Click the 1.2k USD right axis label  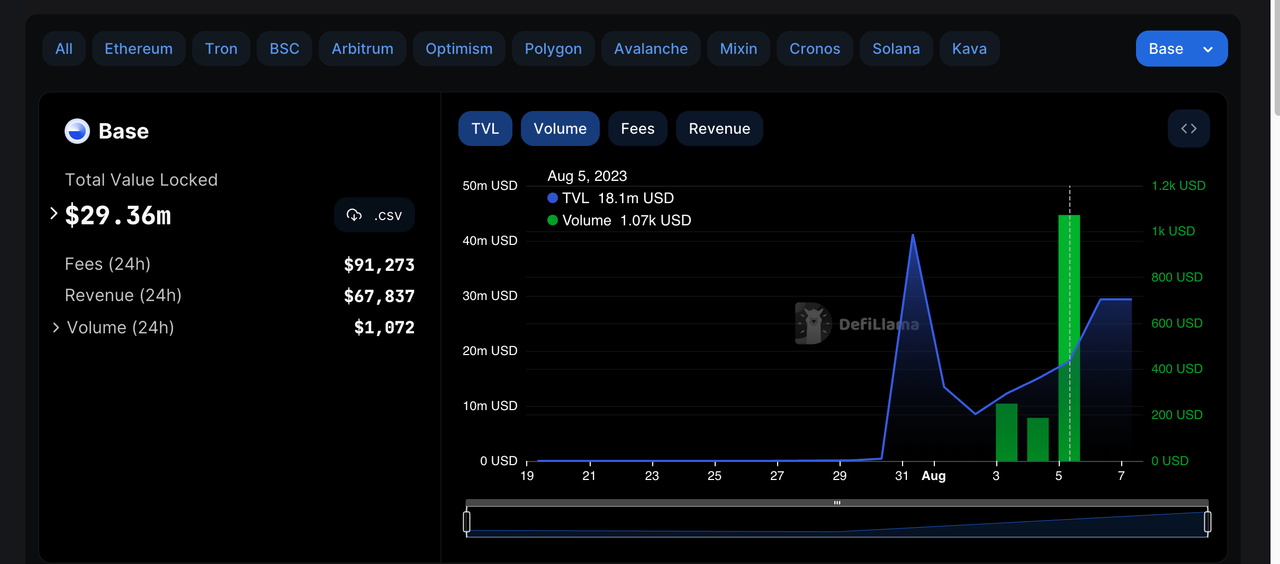[1178, 186]
